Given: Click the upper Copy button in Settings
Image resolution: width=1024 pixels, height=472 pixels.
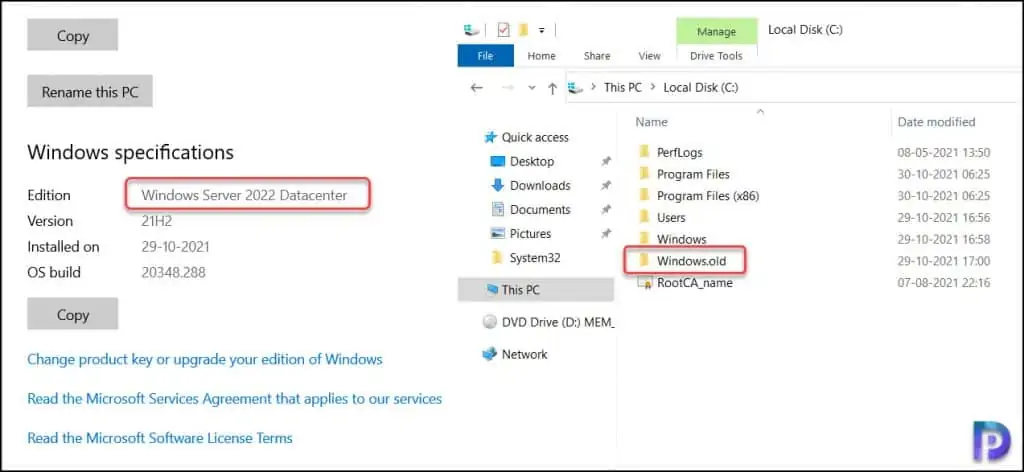Looking at the screenshot, I should [x=72, y=35].
